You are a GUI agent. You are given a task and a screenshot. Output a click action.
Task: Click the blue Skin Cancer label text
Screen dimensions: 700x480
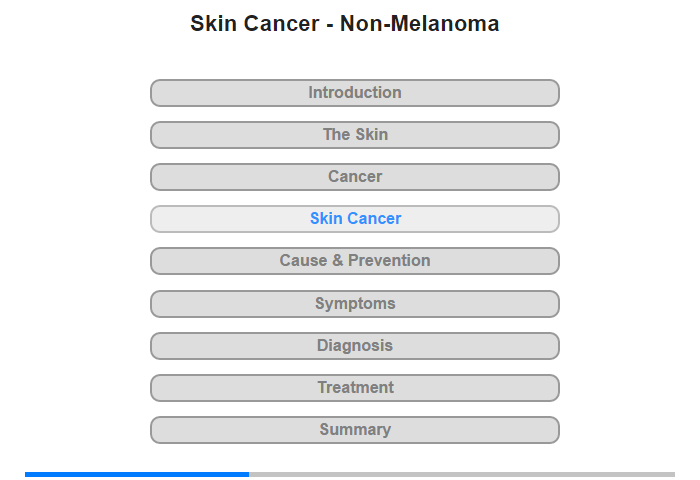click(x=355, y=219)
